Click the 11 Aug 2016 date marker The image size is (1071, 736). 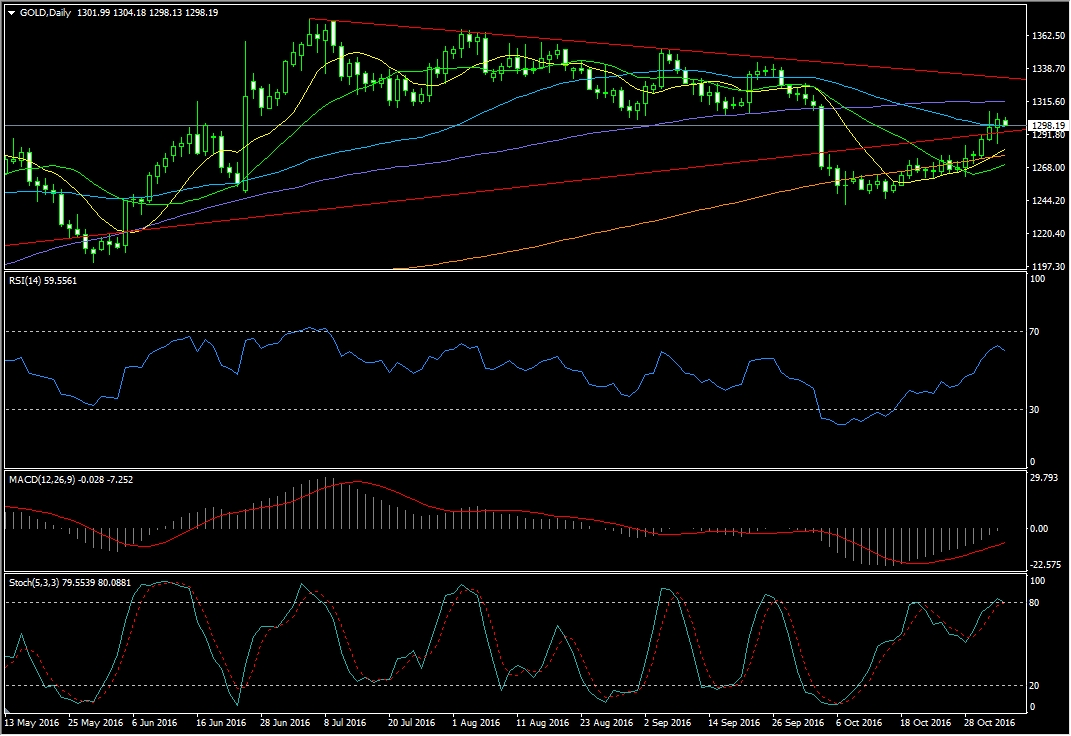(x=542, y=722)
